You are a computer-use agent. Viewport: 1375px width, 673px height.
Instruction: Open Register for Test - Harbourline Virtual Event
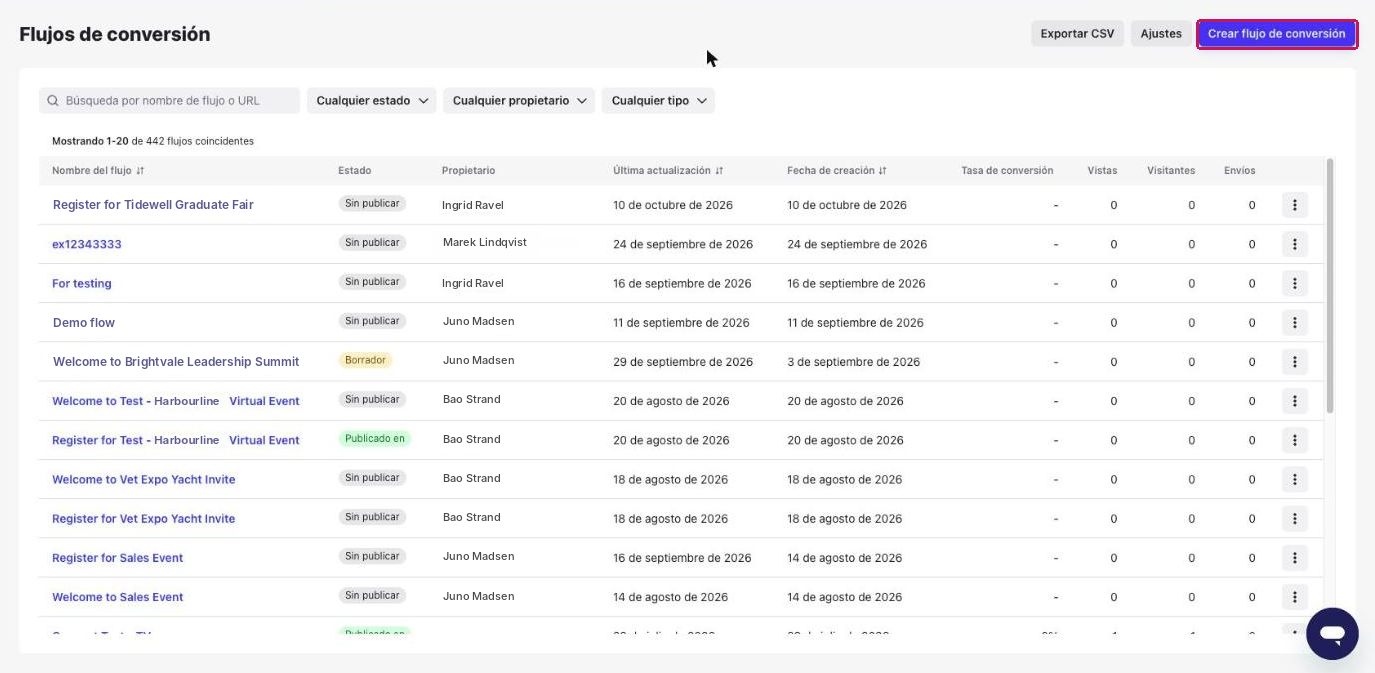(x=176, y=440)
